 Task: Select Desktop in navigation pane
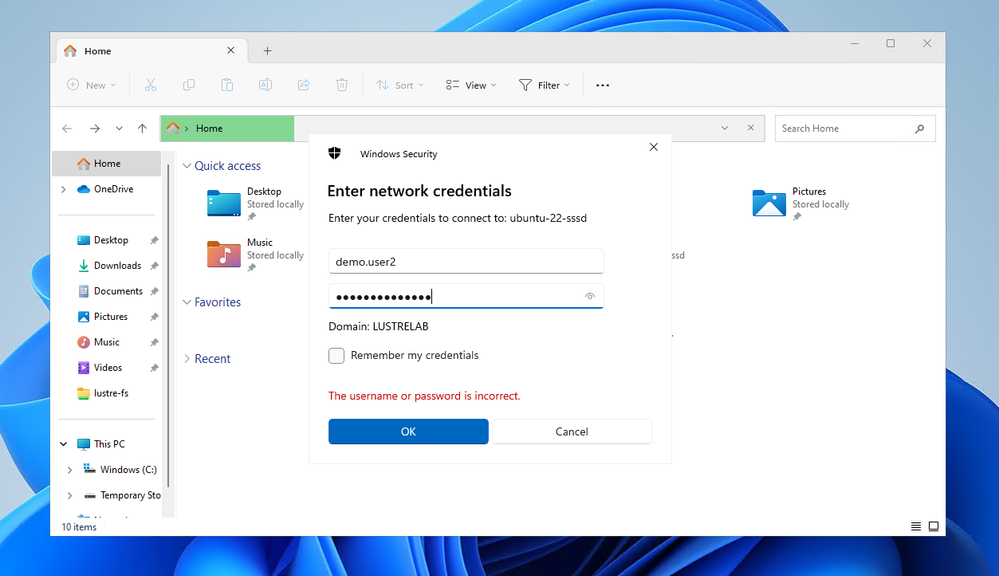[111, 240]
